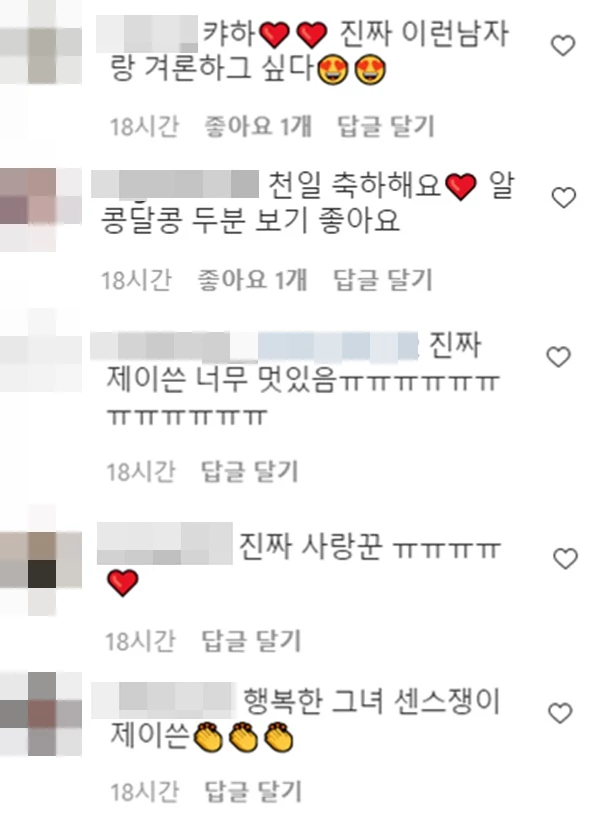Like the comment about wanting to marry

coord(563,45)
